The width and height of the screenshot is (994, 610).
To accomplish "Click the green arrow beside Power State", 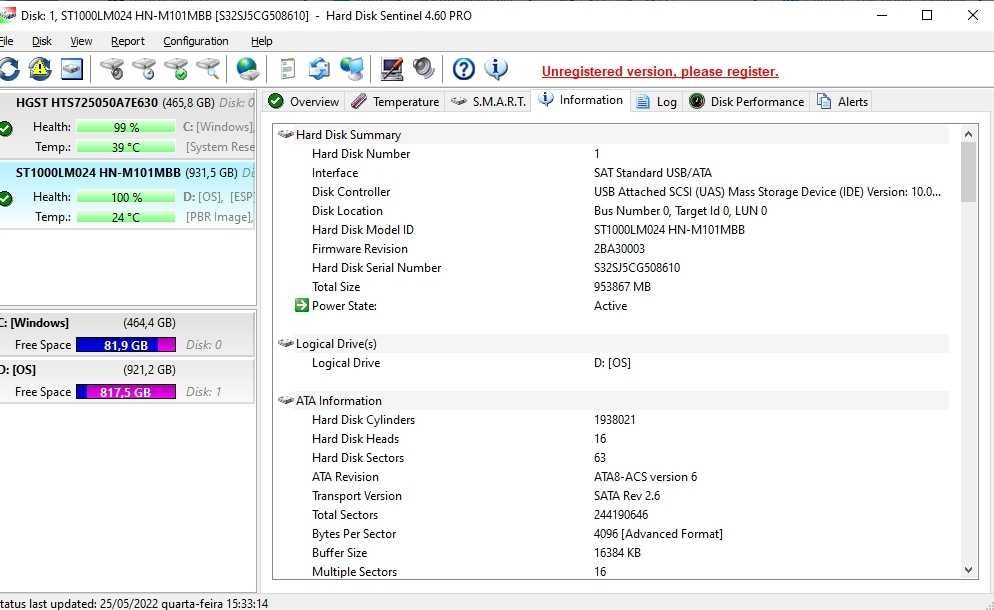I will [301, 306].
